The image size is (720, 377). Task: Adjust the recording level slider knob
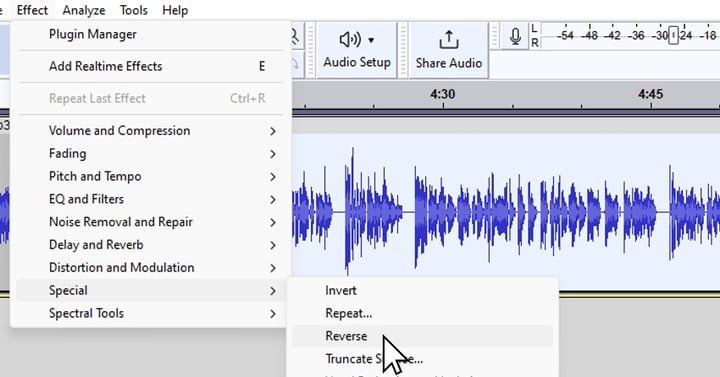point(673,35)
